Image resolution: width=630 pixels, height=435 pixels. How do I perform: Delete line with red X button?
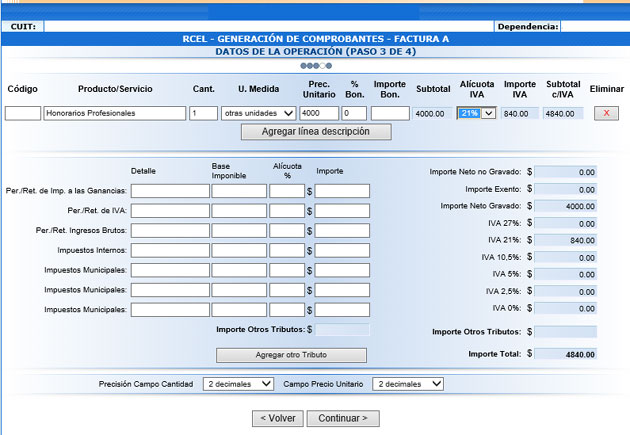(605, 113)
